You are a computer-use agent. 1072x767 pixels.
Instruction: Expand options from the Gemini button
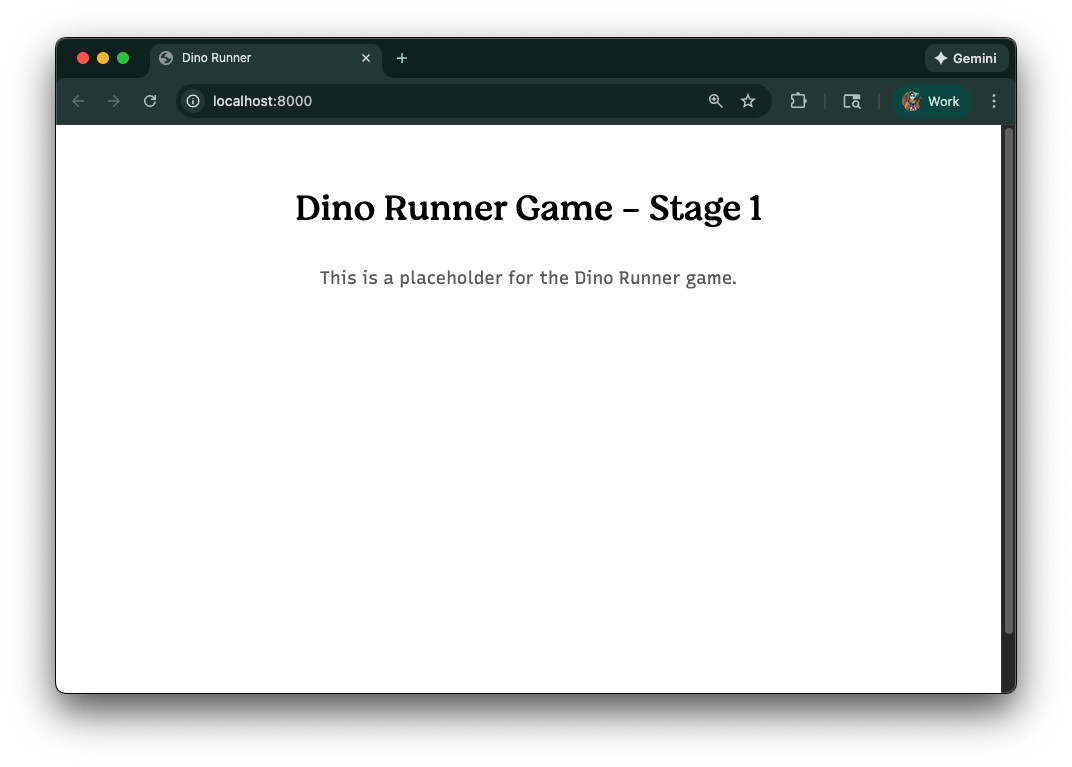[966, 58]
